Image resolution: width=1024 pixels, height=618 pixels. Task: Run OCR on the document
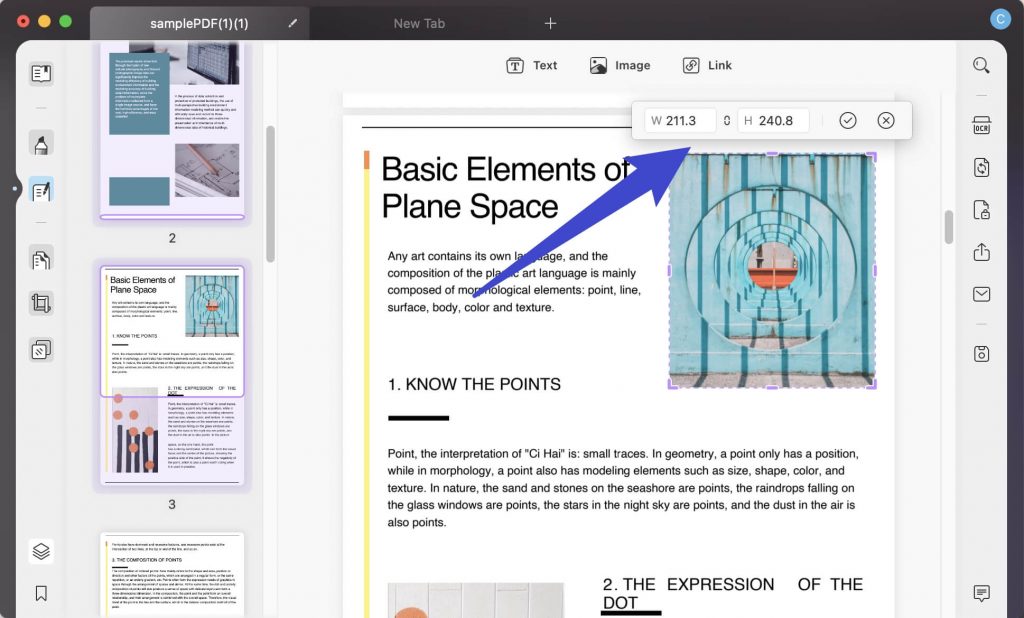click(981, 124)
